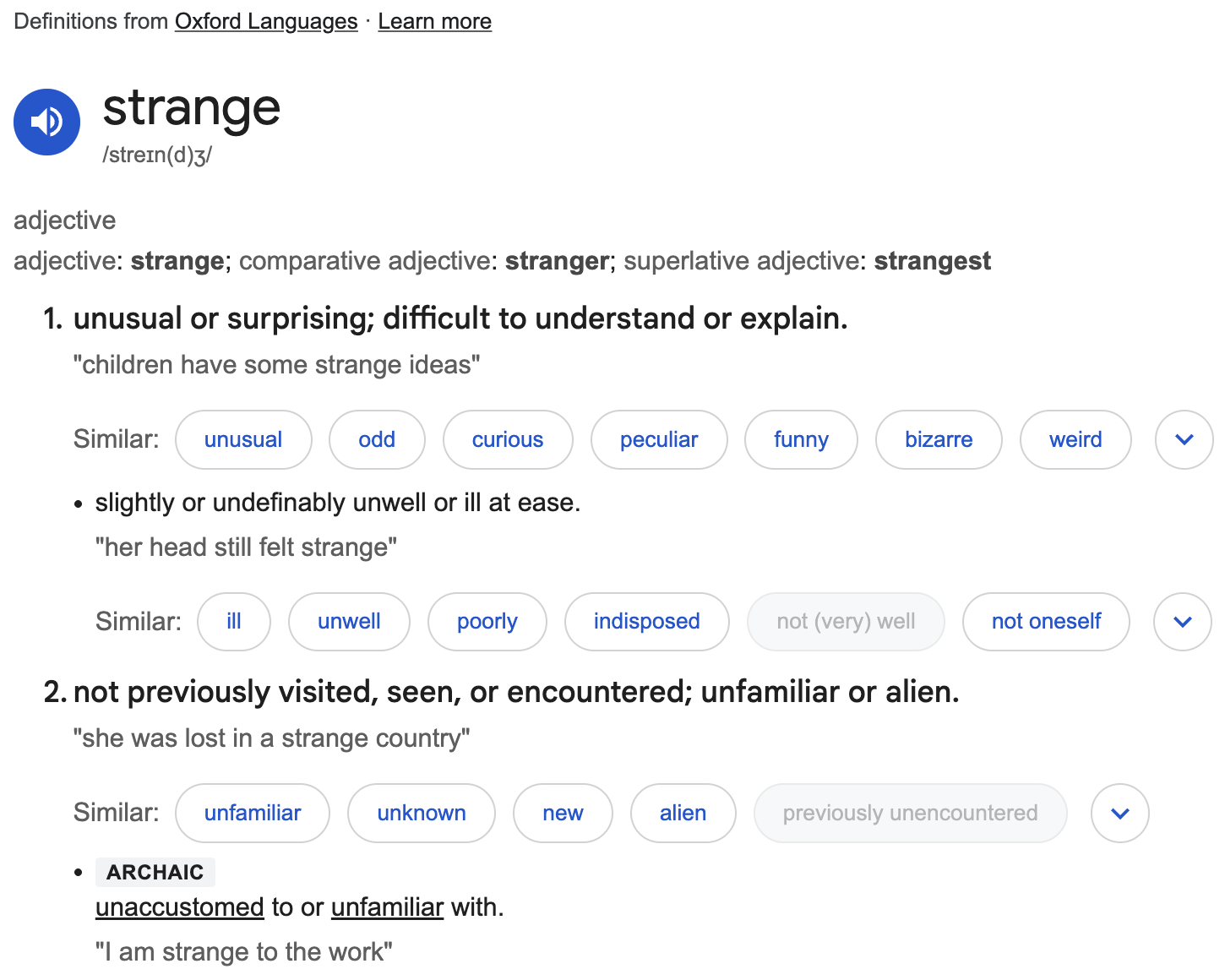Expand more synonyms after not oneself

tap(1182, 622)
